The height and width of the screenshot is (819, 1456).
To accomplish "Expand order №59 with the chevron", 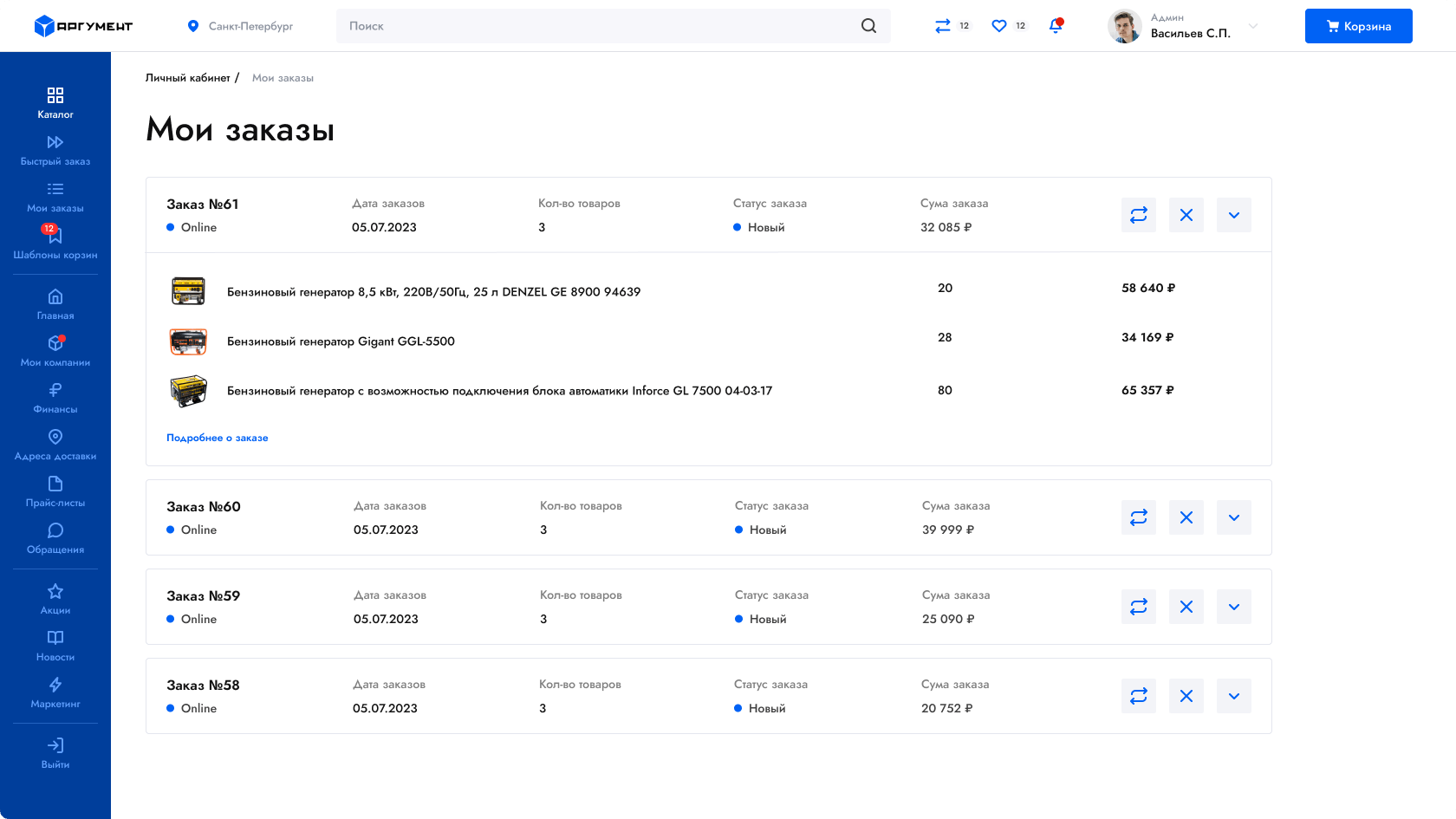I will click(1234, 607).
